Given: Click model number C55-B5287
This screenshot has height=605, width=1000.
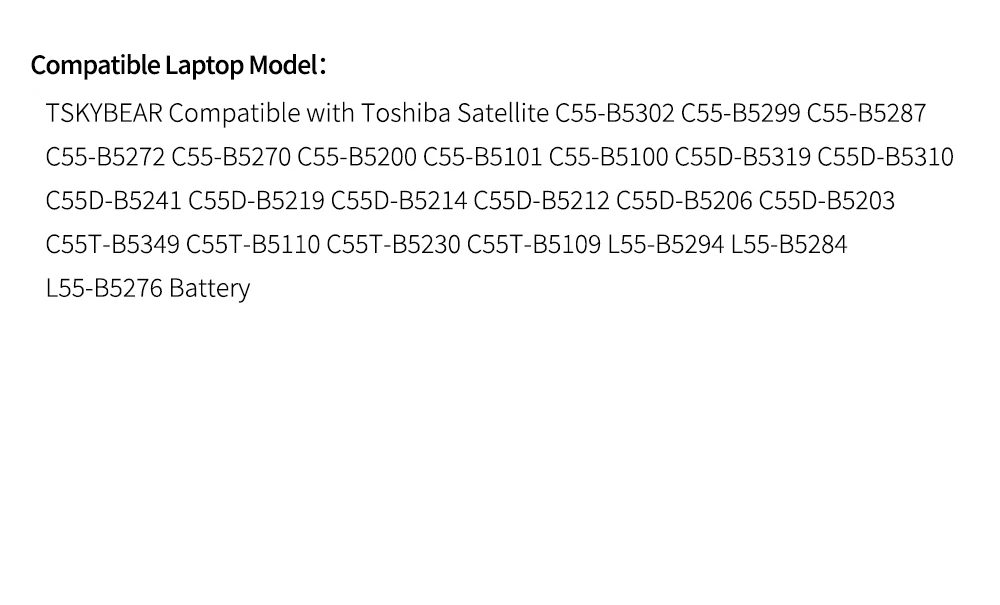Looking at the screenshot, I should coord(866,113).
